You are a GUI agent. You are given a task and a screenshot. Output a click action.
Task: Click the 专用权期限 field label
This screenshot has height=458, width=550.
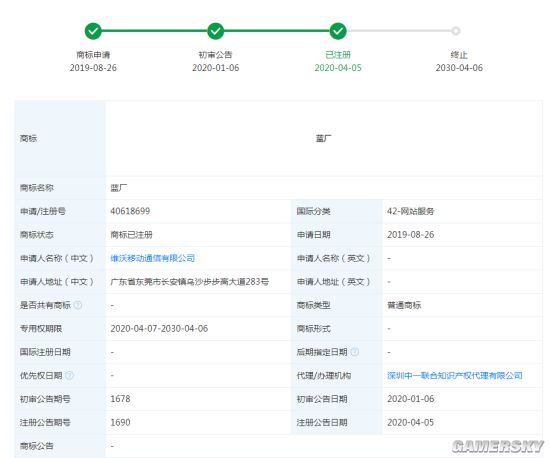point(41,329)
